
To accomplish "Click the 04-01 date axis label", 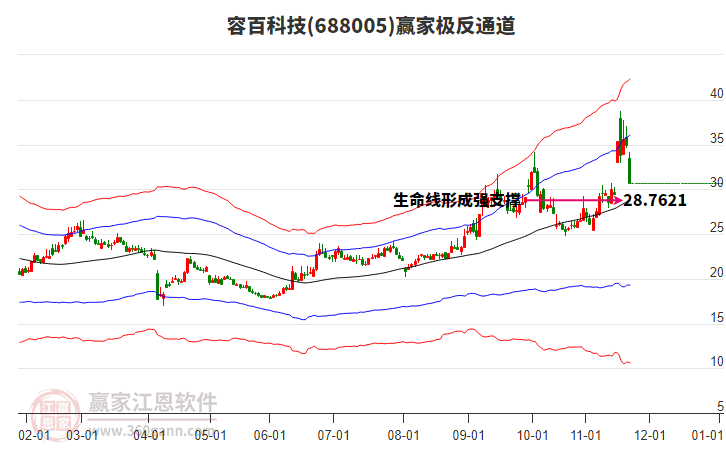I will click(149, 435).
